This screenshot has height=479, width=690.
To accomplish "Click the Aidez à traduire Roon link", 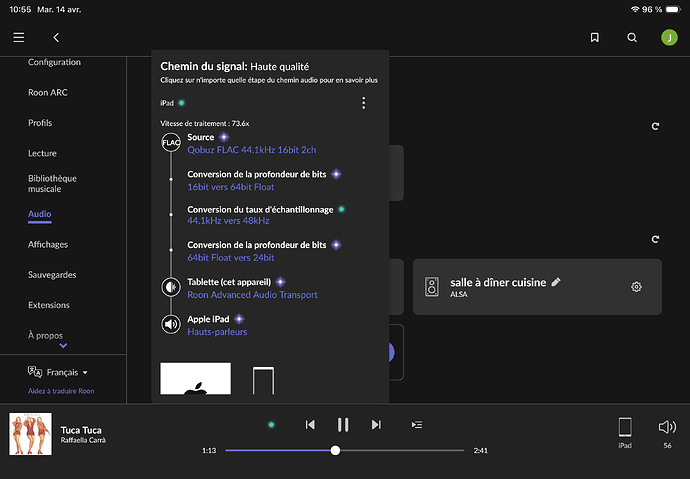I will (61, 391).
